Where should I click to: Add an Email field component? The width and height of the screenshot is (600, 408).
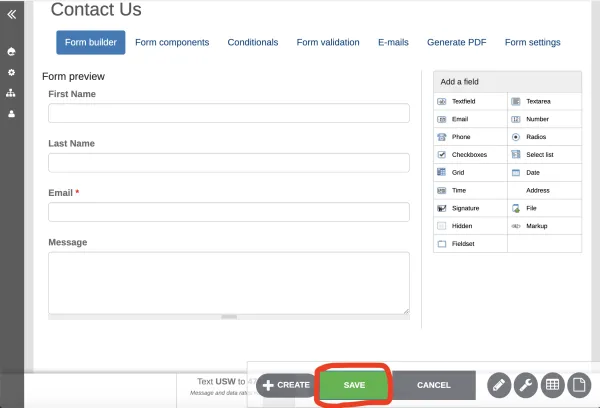click(470, 119)
